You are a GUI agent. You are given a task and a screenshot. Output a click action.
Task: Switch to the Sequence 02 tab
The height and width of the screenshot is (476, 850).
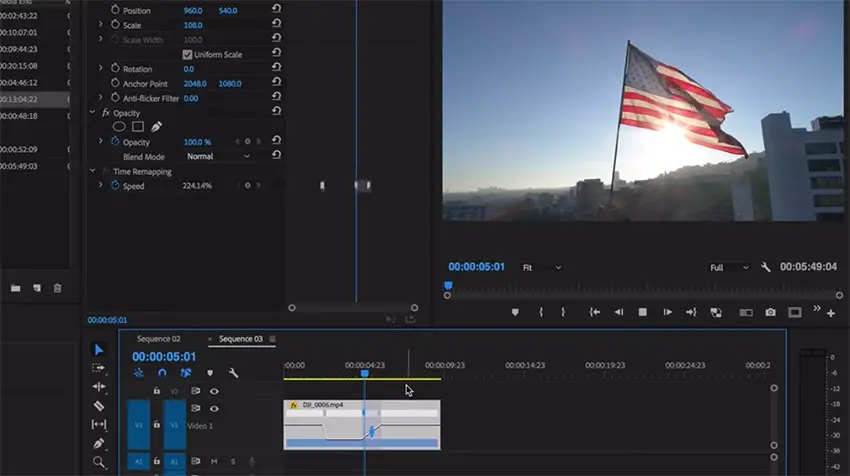[x=158, y=339]
